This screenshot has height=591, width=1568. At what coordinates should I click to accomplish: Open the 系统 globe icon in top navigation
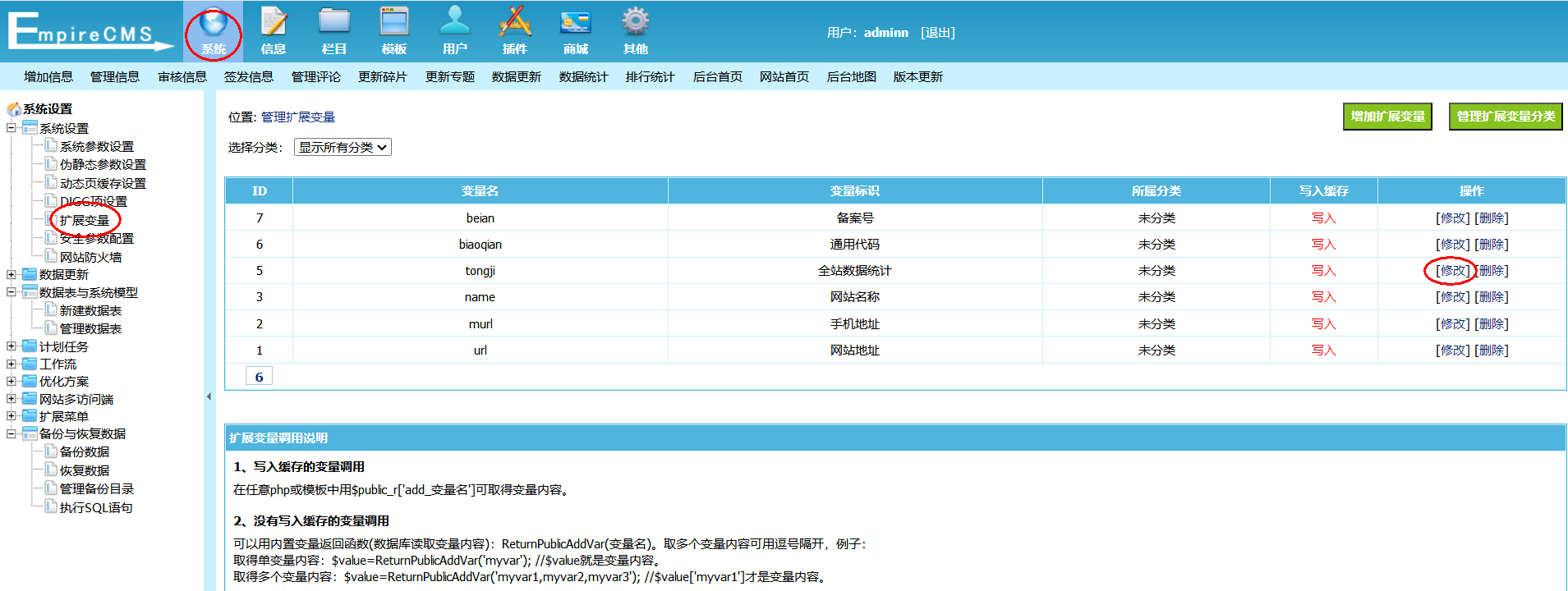pyautogui.click(x=214, y=23)
